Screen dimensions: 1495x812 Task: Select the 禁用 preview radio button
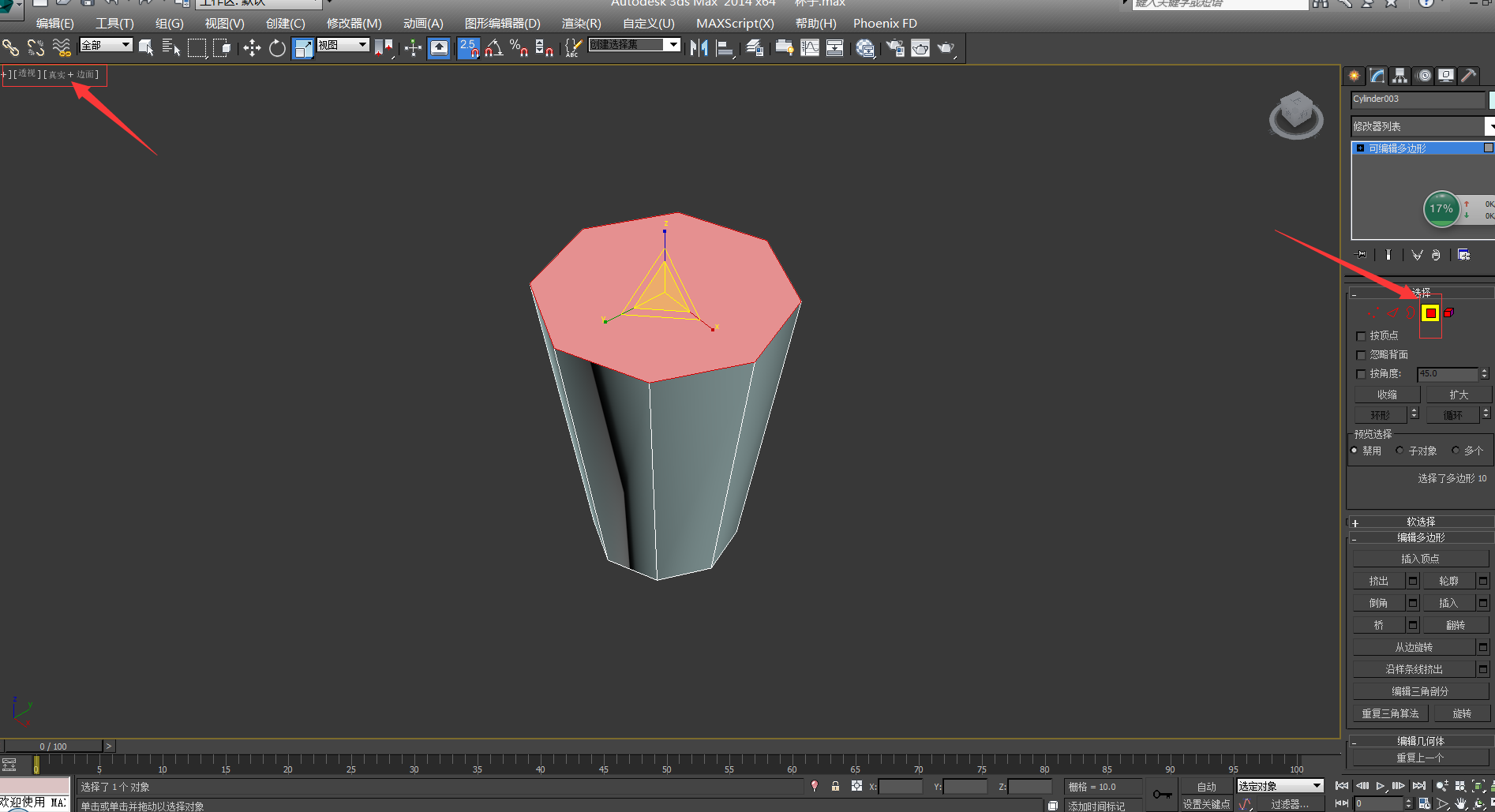(1354, 451)
